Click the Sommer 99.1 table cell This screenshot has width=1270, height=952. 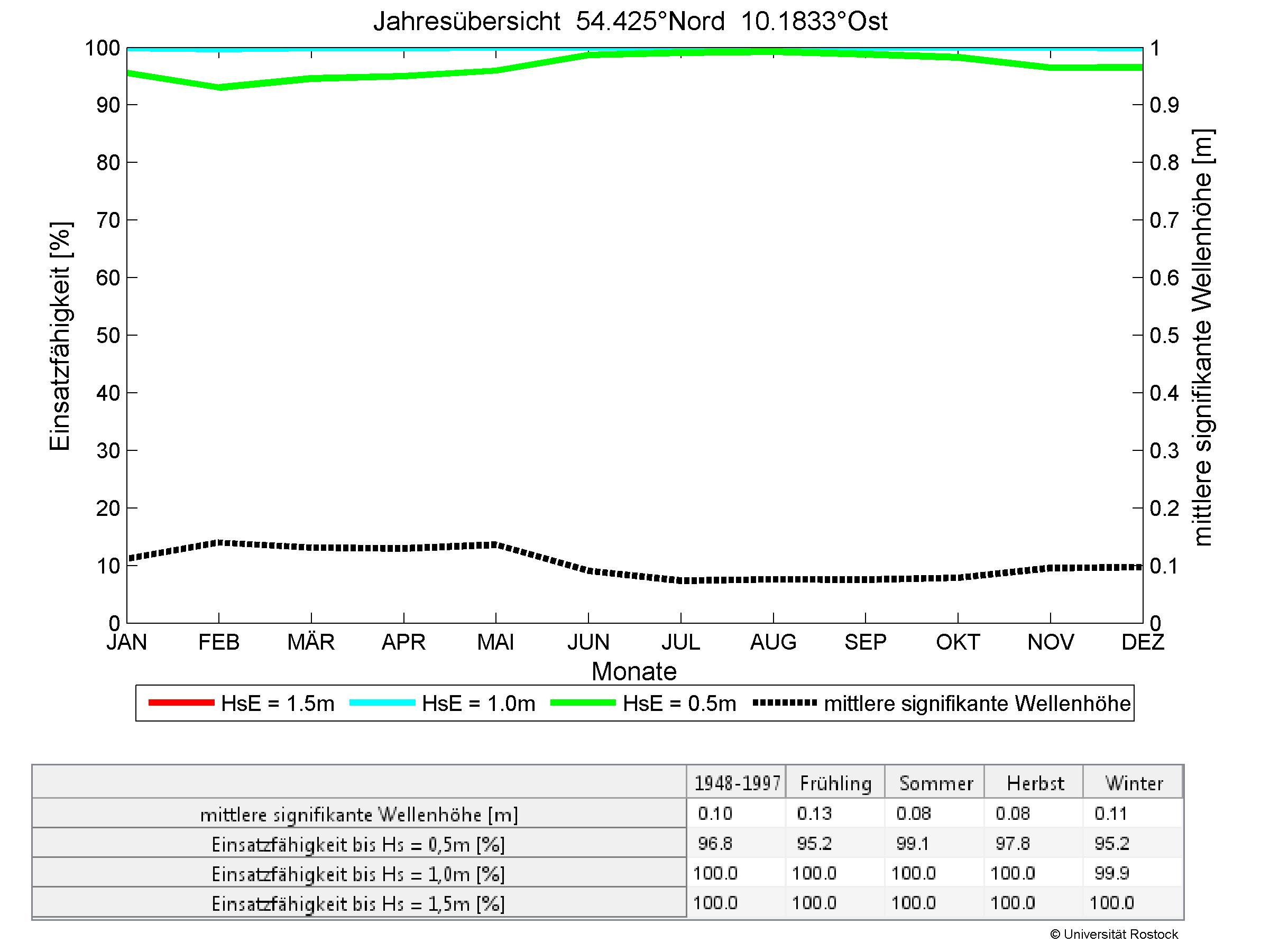(912, 844)
